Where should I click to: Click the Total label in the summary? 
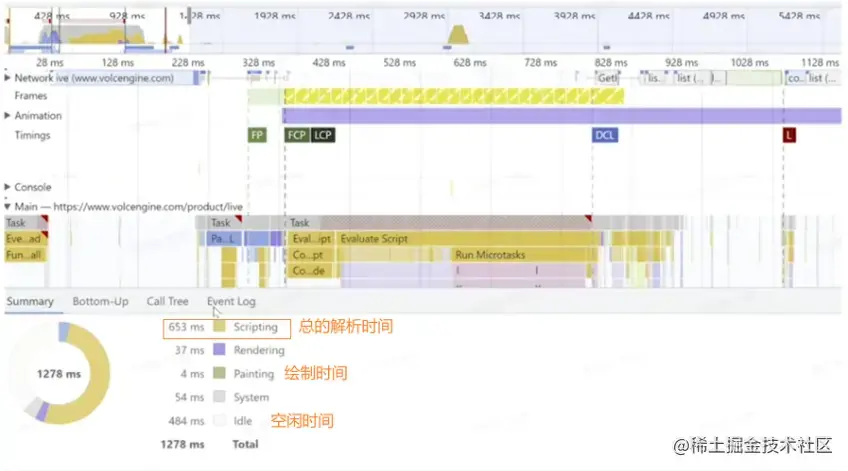tap(246, 444)
